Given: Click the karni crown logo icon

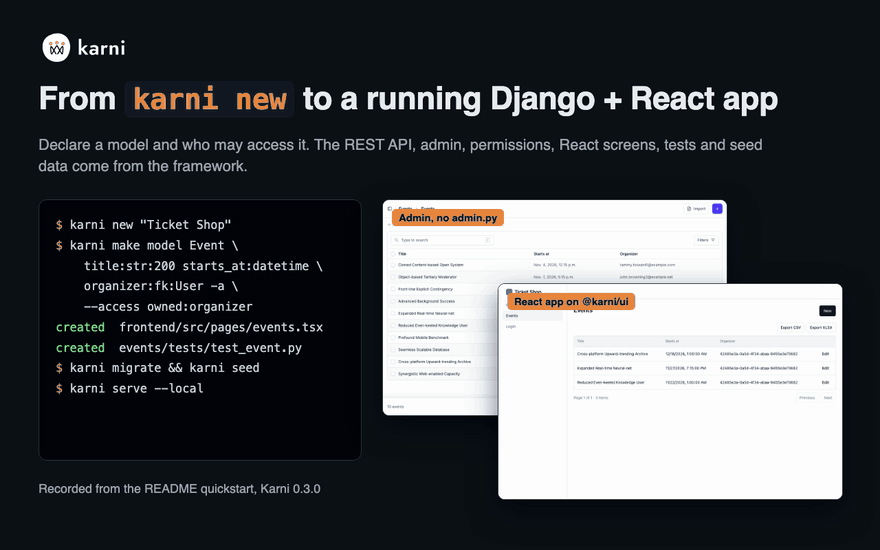Looking at the screenshot, I should tap(56, 48).
